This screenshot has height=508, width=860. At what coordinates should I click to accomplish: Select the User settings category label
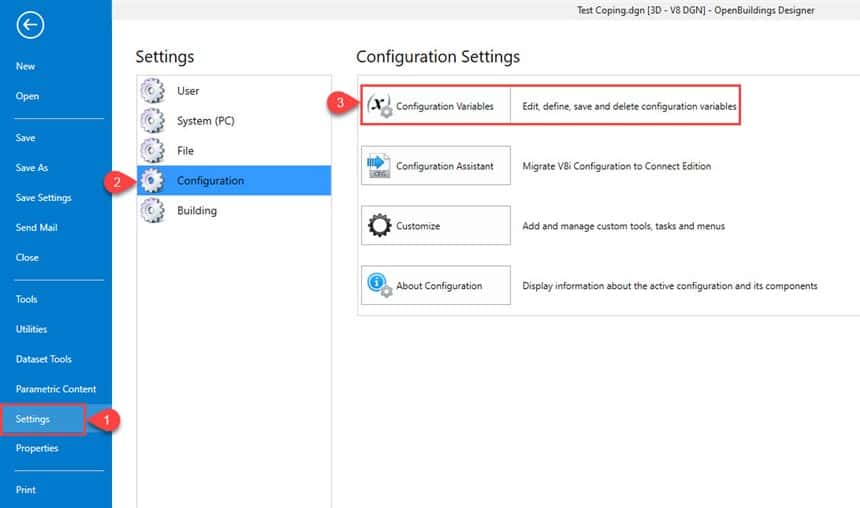188,91
